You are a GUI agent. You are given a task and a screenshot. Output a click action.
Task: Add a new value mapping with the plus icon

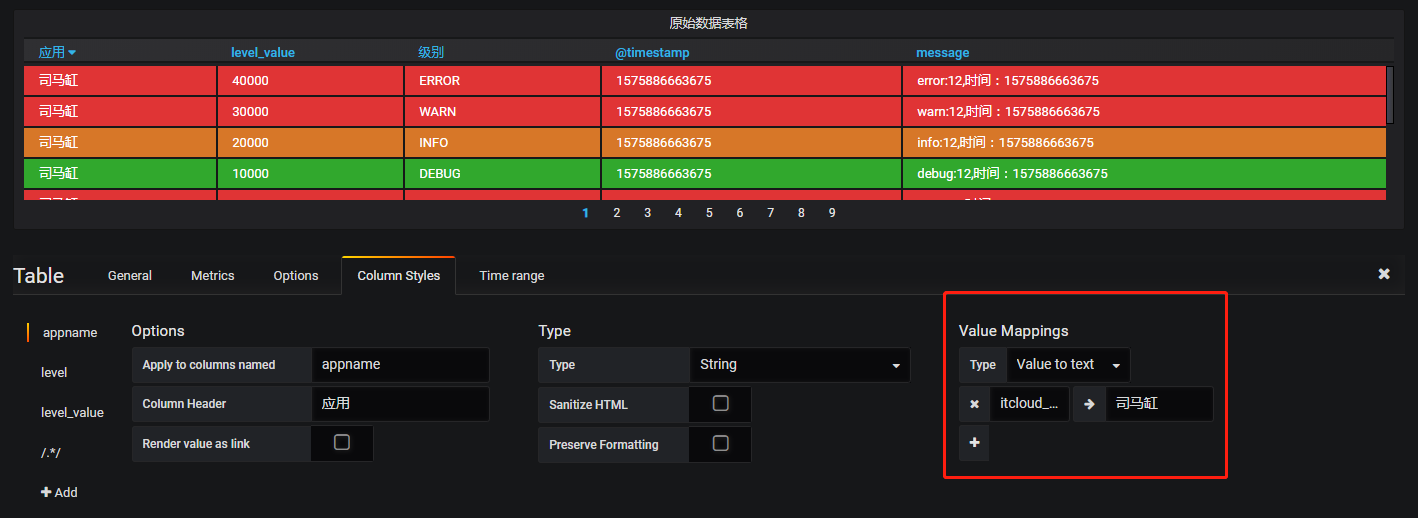(x=974, y=443)
